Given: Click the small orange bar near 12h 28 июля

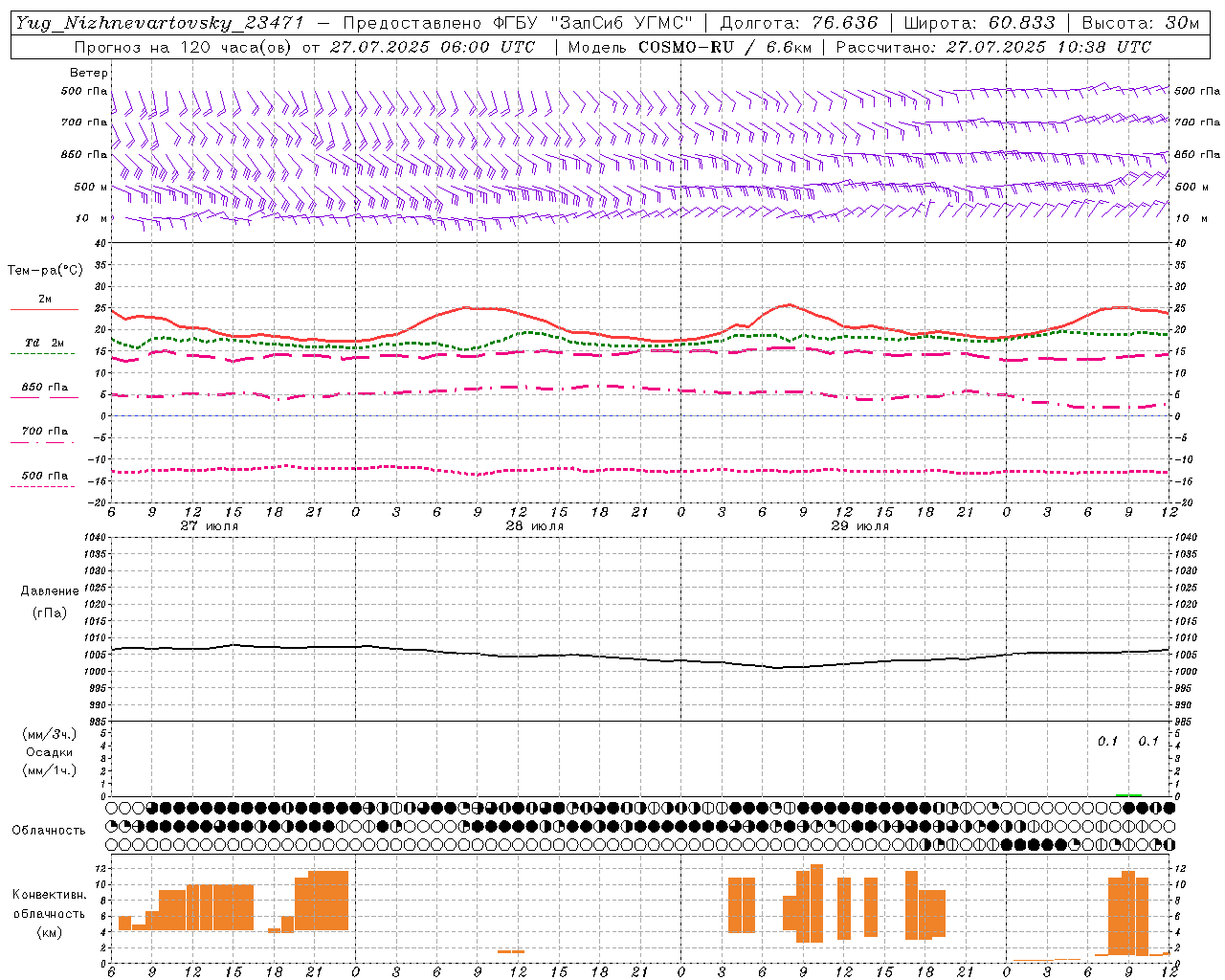Looking at the screenshot, I should tap(511, 951).
